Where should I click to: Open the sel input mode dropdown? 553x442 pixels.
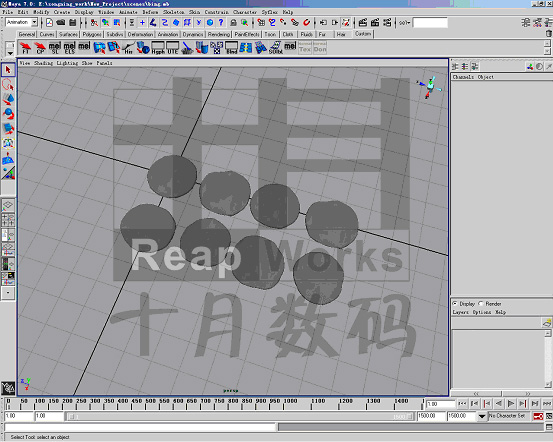405,23
